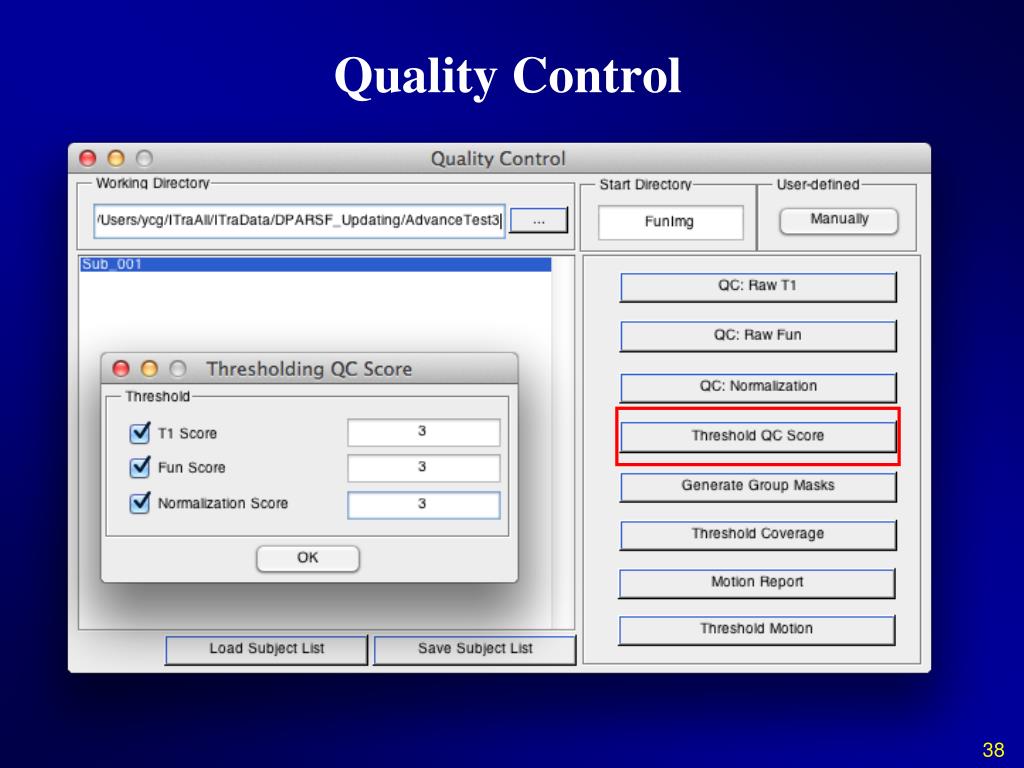Minimize the Quality Control window
The width and height of the screenshot is (1024, 768).
(116, 159)
